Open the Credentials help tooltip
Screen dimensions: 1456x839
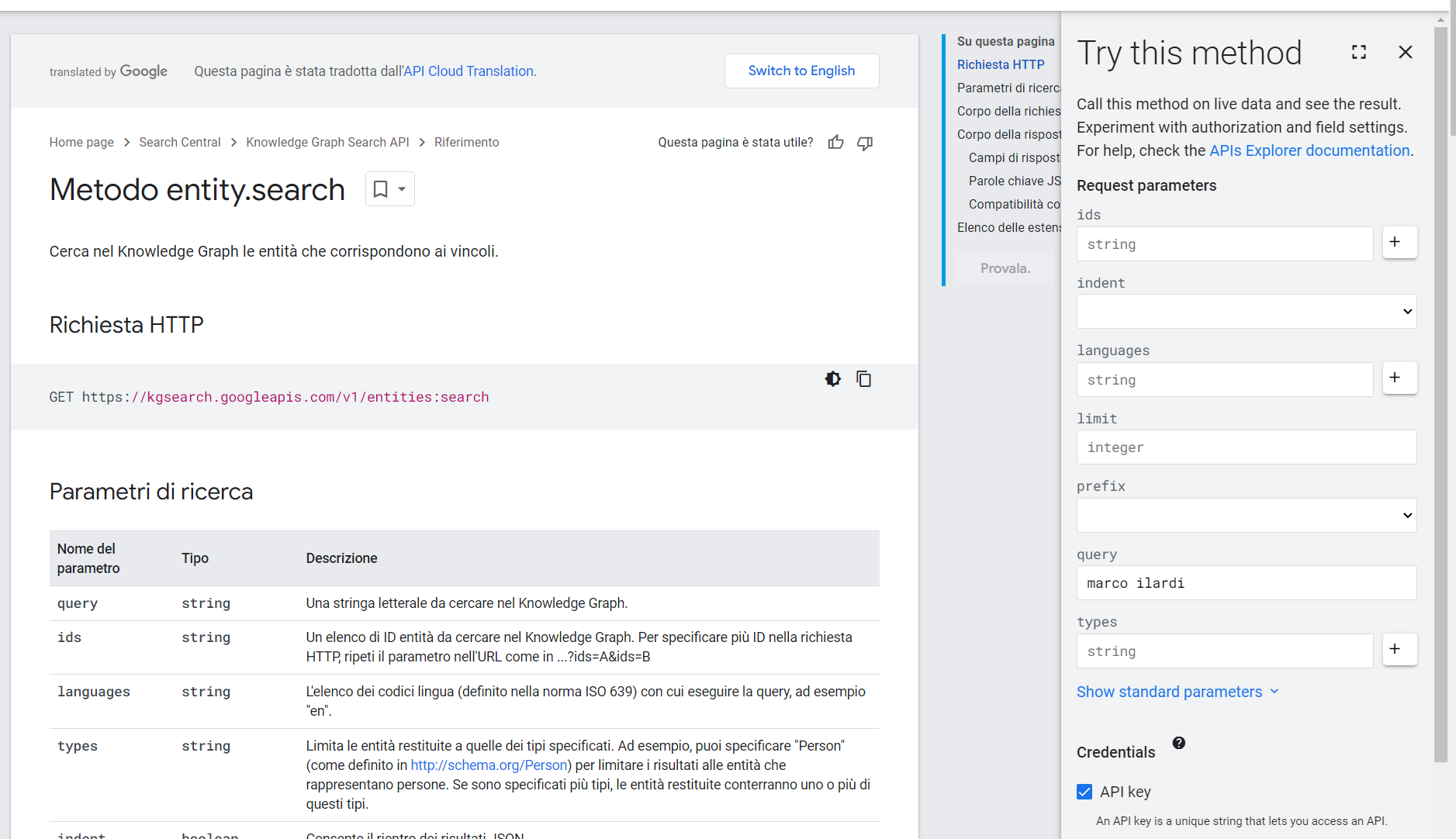(x=1178, y=742)
